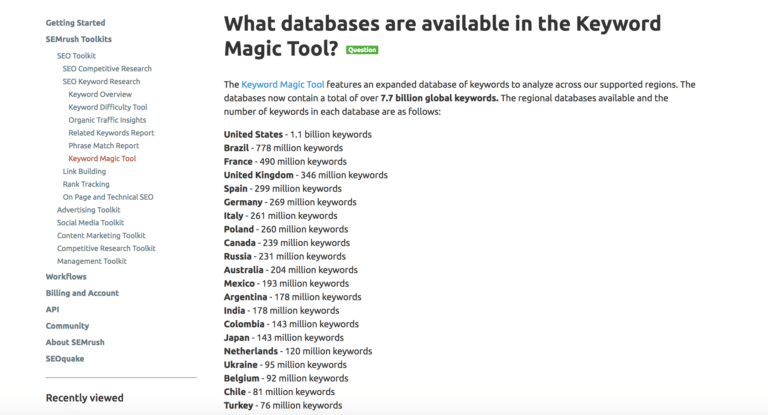Go to the Keyword Overview page

[x=100, y=94]
